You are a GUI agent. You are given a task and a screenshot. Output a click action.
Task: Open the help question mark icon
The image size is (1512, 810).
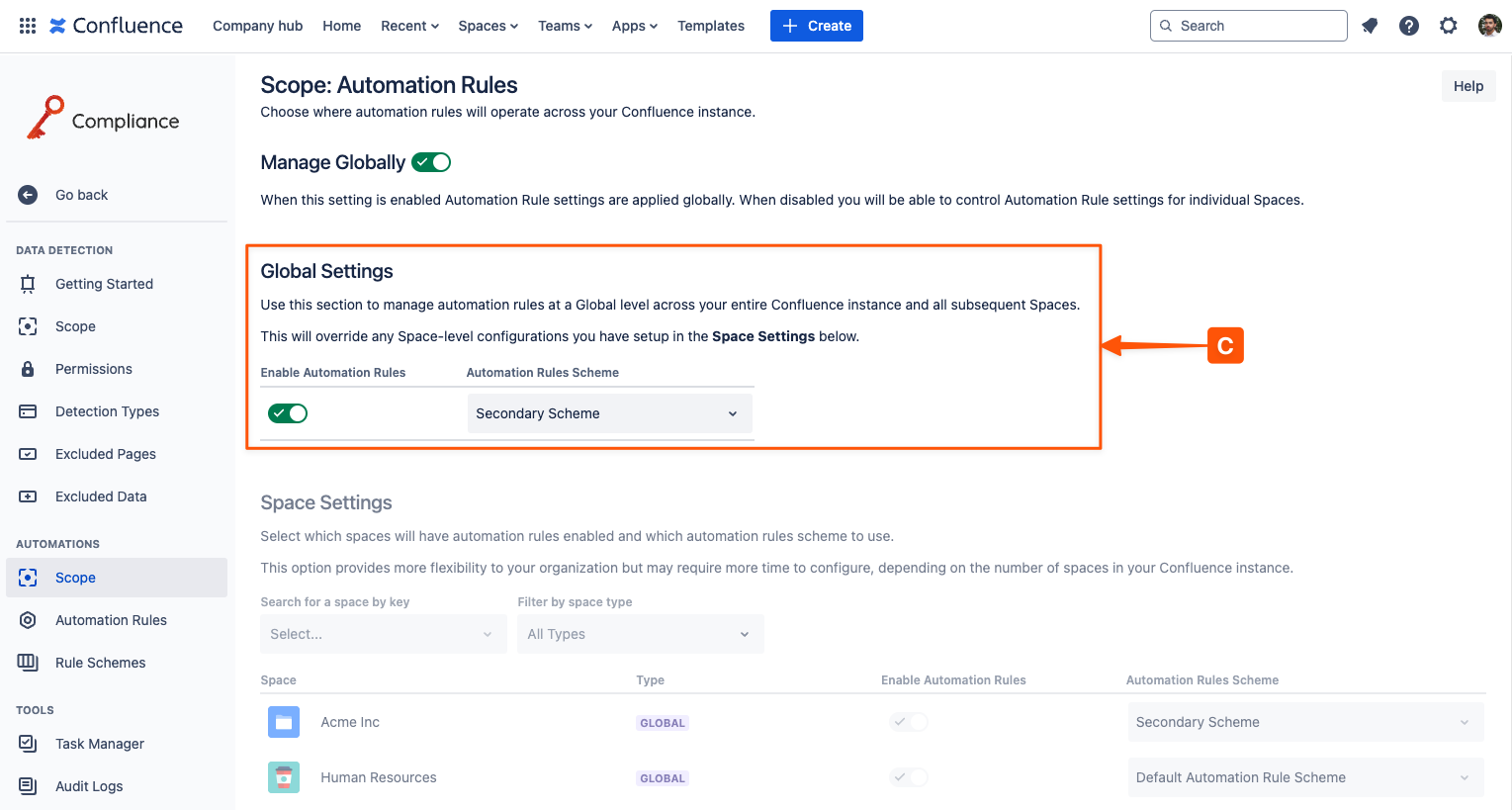[x=1409, y=26]
